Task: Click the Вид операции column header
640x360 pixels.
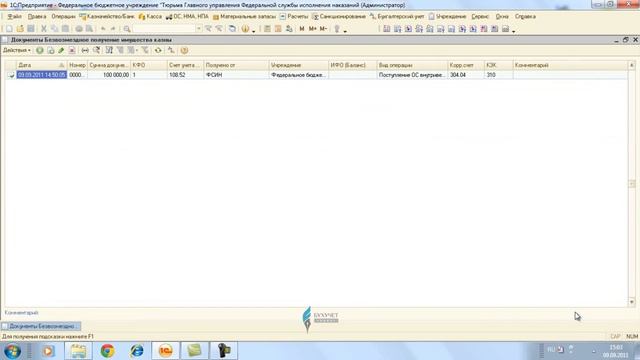Action: (412, 65)
